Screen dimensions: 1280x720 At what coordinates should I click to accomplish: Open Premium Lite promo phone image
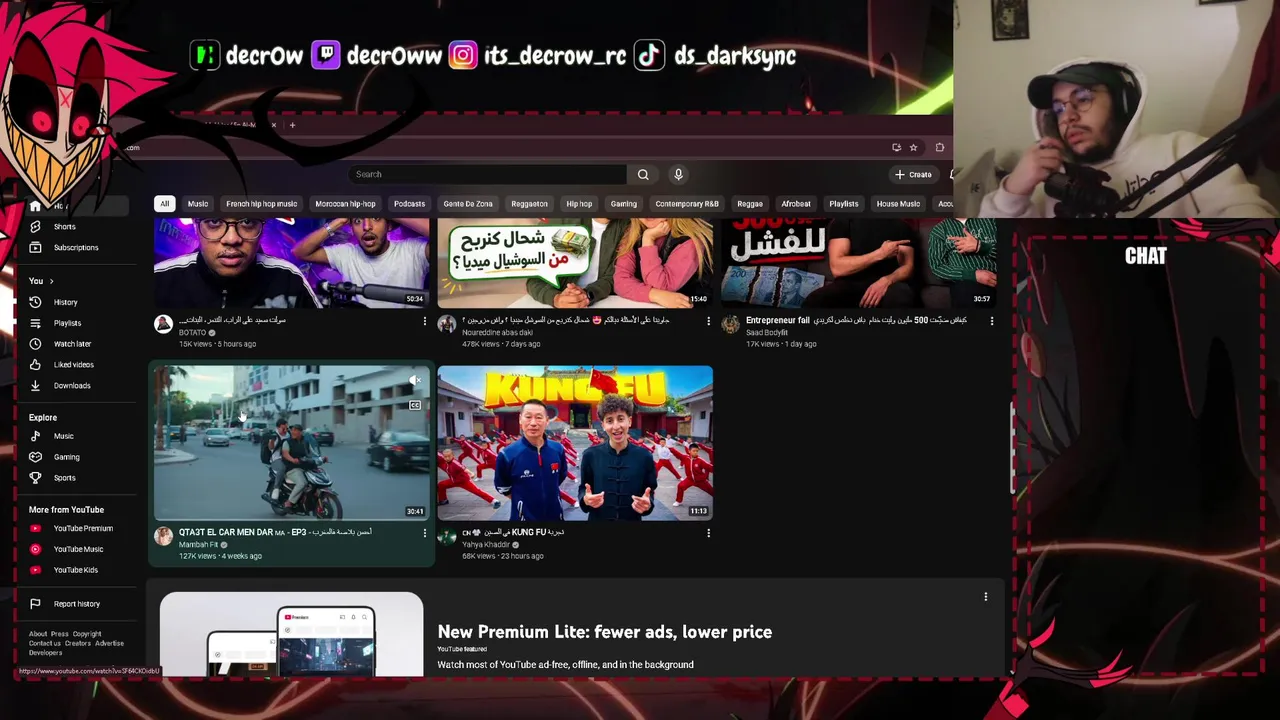[x=291, y=634]
